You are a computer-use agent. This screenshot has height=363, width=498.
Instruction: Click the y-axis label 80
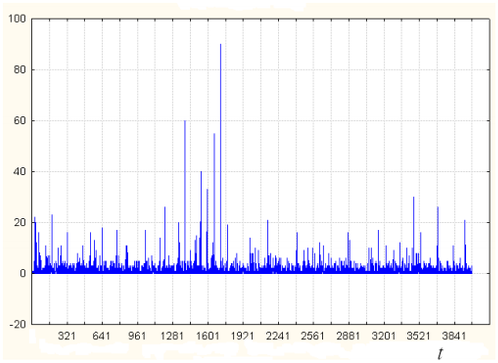point(20,70)
